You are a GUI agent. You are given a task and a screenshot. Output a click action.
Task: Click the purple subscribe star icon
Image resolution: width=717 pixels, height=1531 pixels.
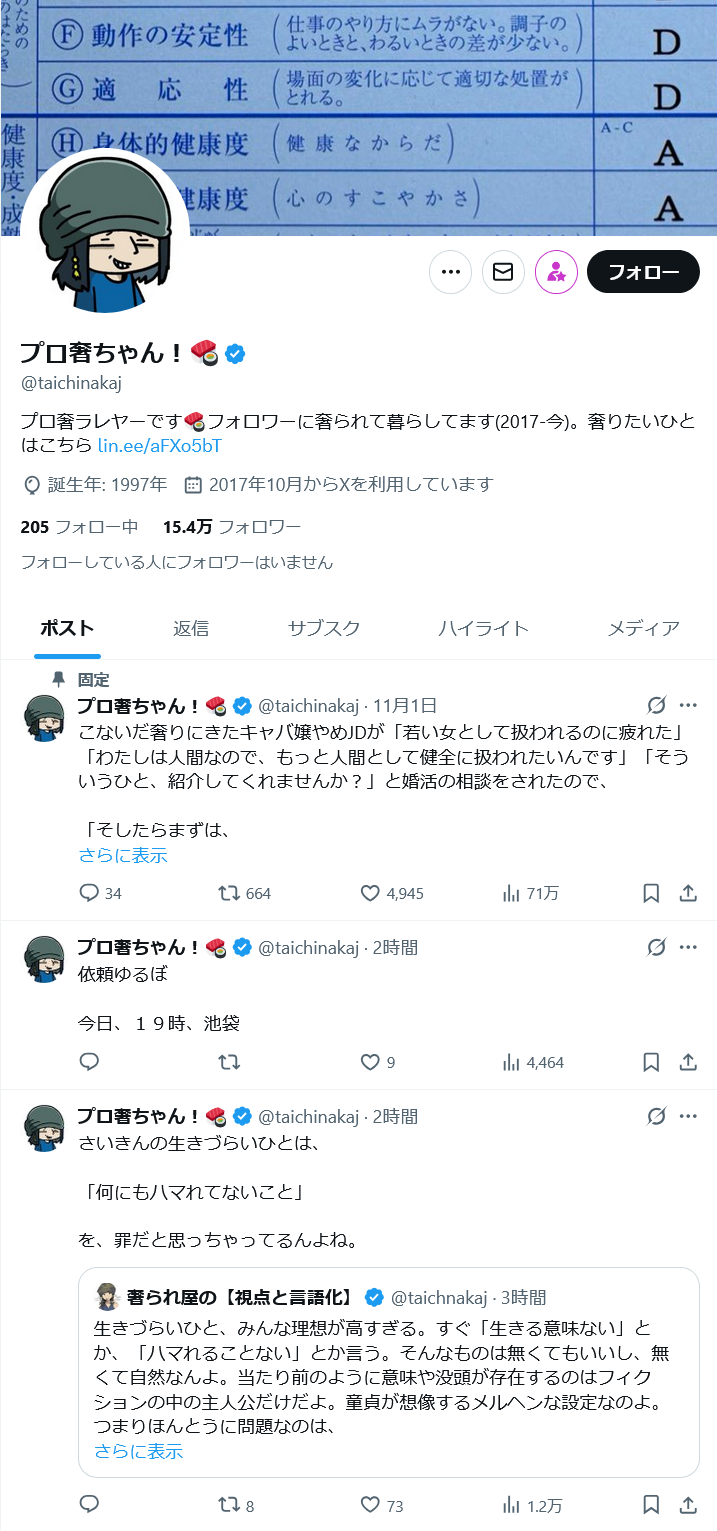tap(556, 272)
